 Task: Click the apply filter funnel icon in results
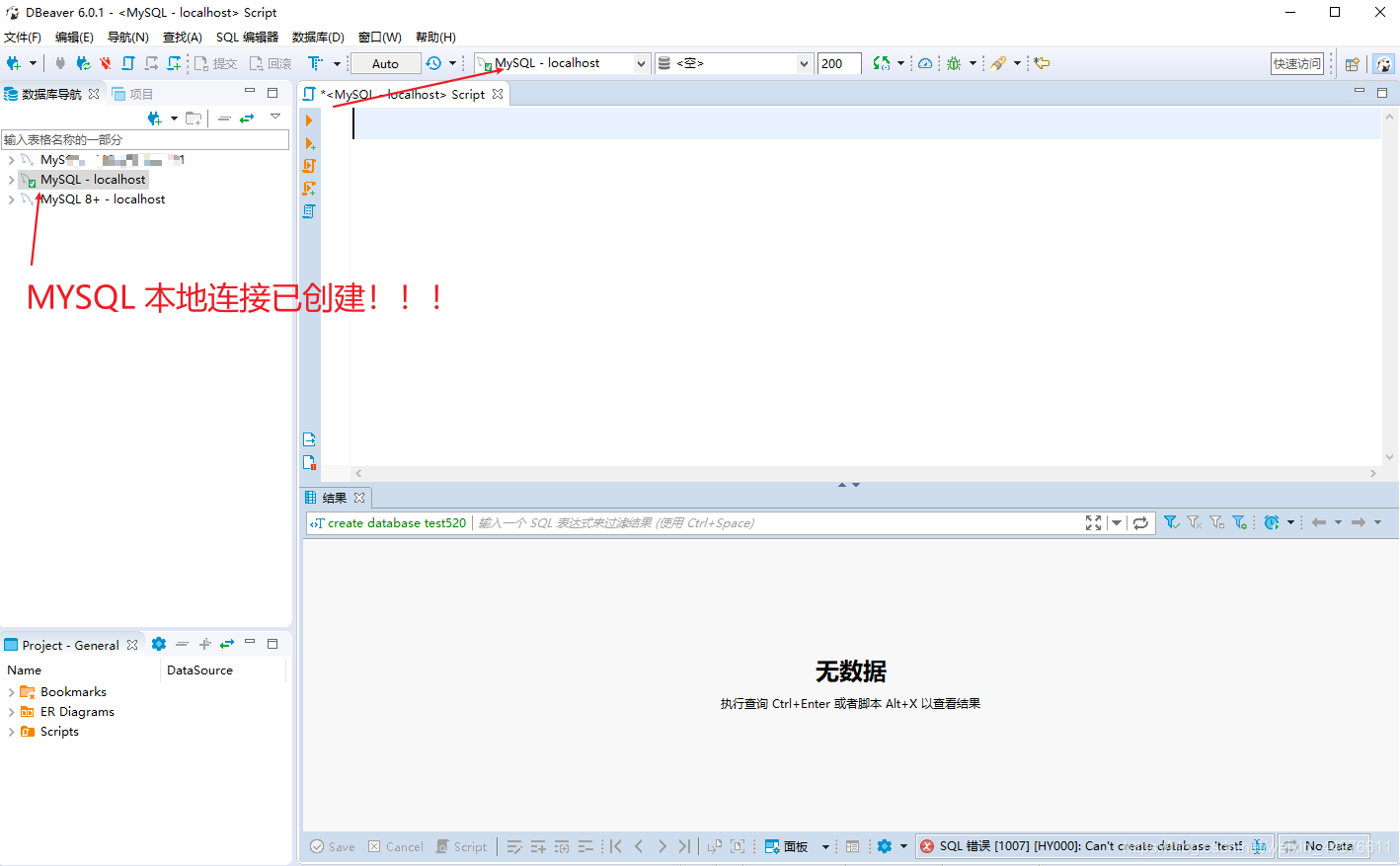(x=1171, y=522)
